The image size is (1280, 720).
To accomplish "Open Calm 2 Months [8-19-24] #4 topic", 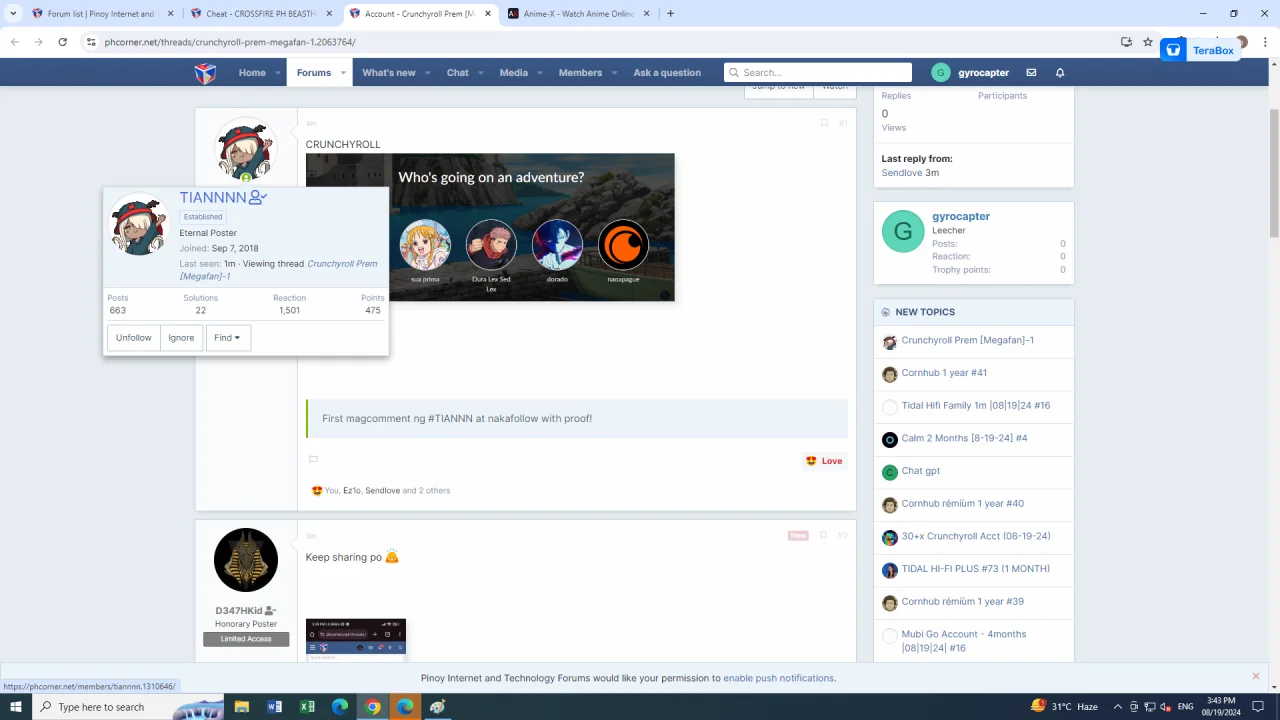I will coord(964,438).
